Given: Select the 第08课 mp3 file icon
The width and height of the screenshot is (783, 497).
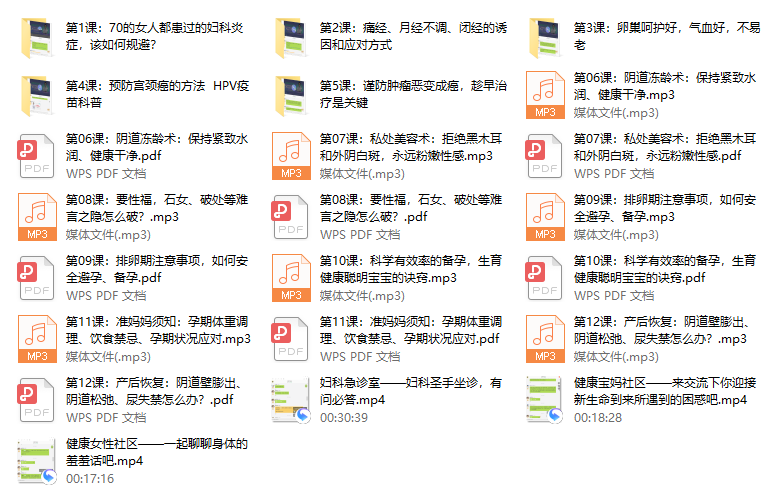Looking at the screenshot, I should click(37, 217).
